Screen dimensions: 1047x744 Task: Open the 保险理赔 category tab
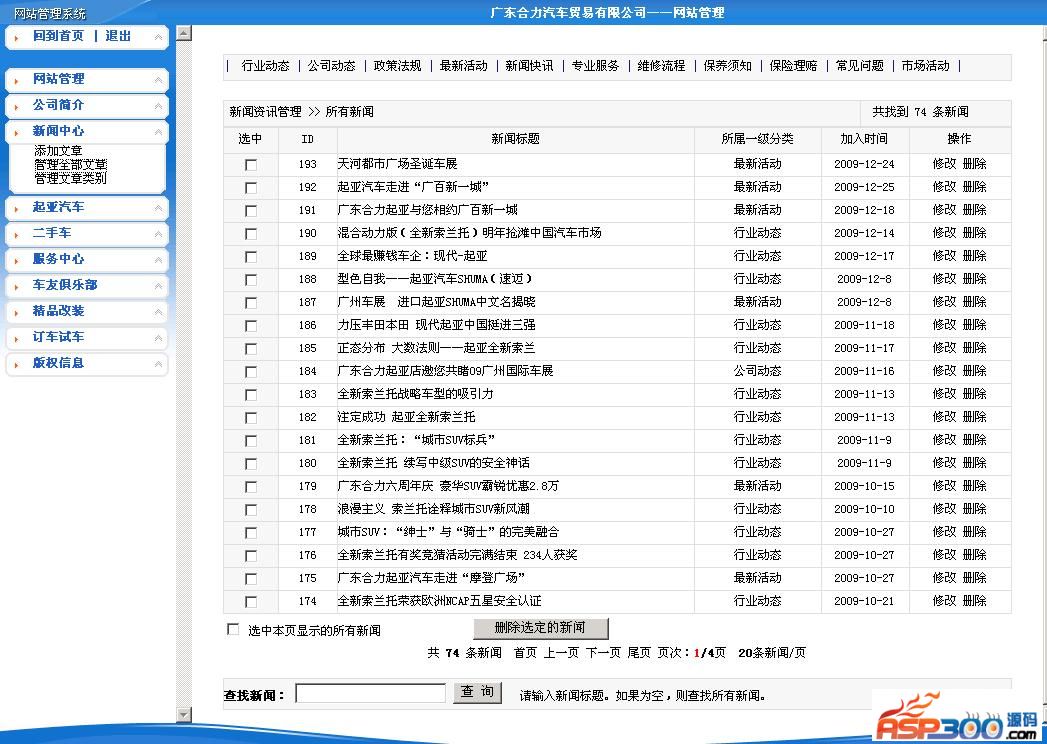click(793, 66)
